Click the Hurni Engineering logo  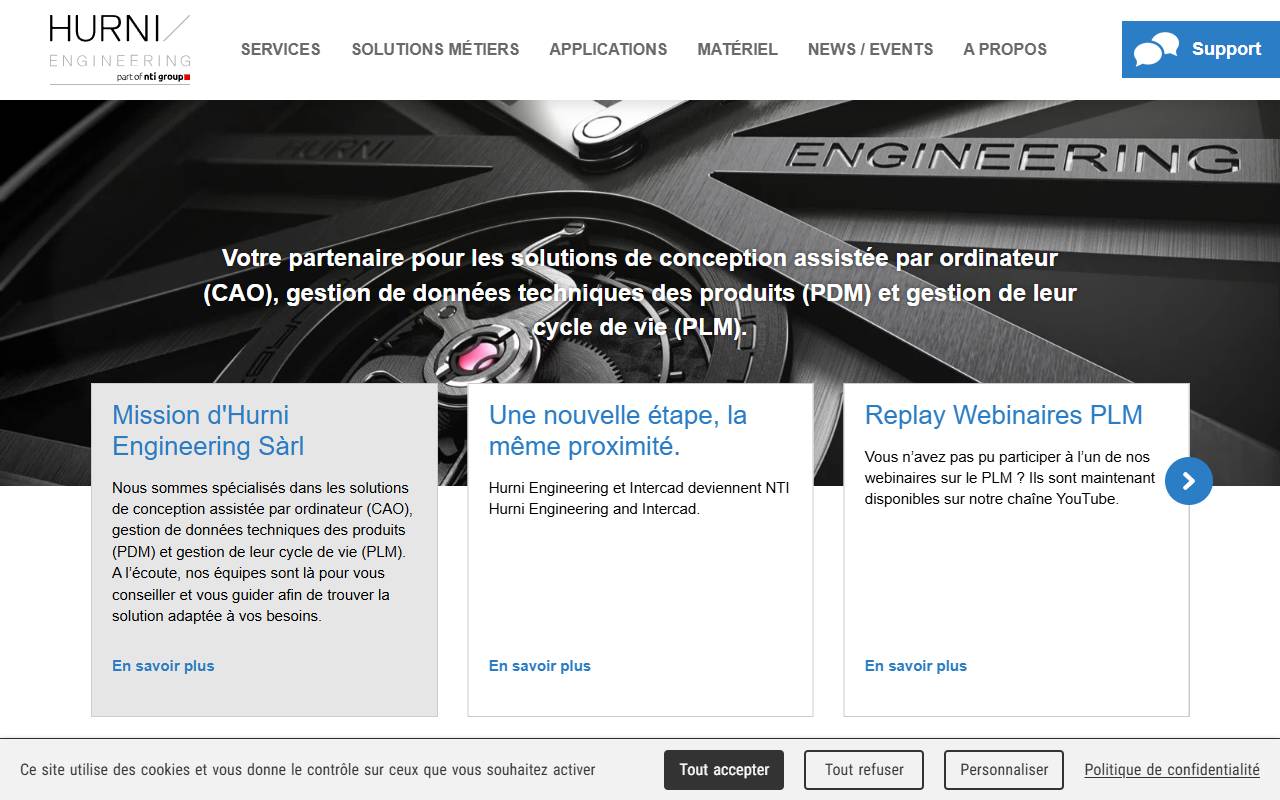pyautogui.click(x=120, y=49)
